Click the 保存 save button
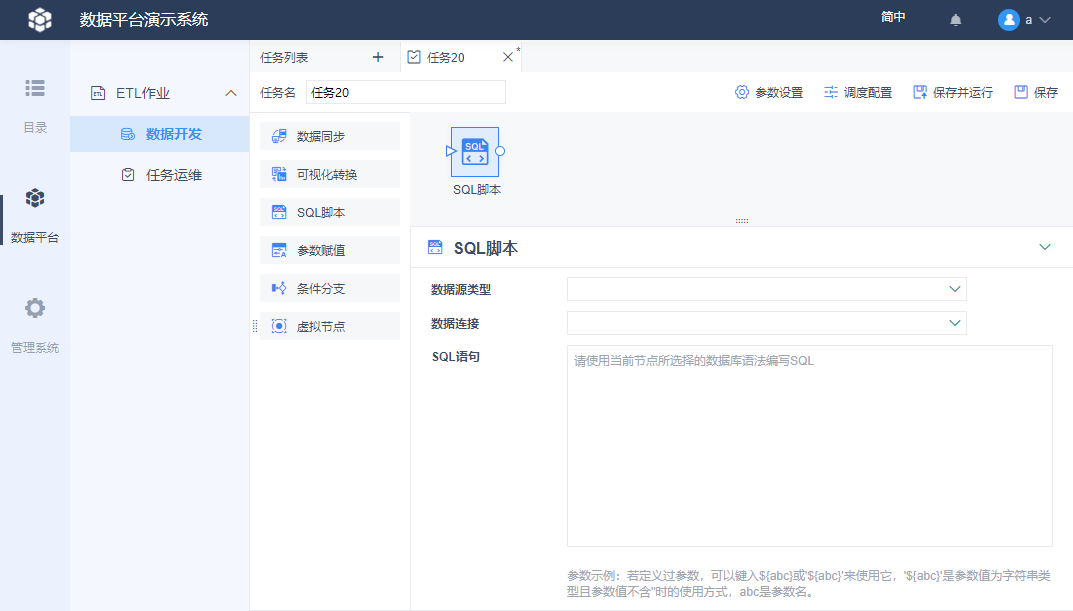The image size is (1073, 611). point(1036,92)
